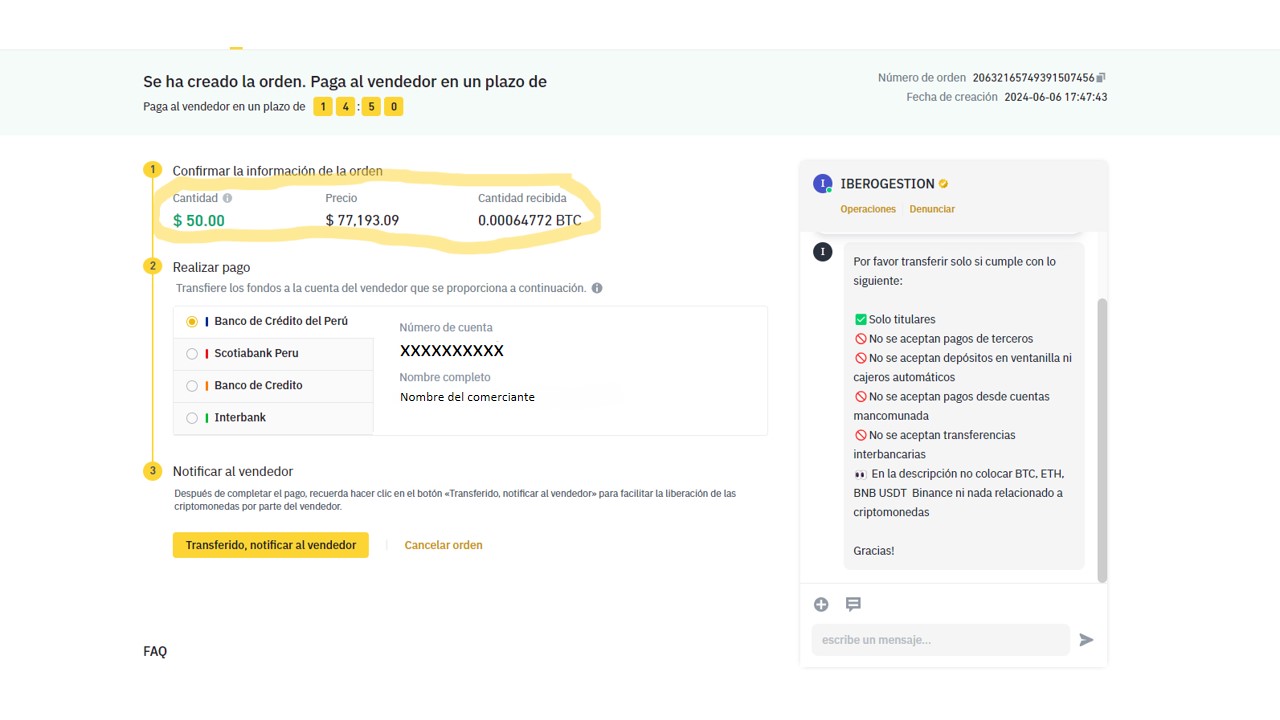Select Scotiabank Peru payment method
This screenshot has height=720, width=1280.
pos(192,354)
